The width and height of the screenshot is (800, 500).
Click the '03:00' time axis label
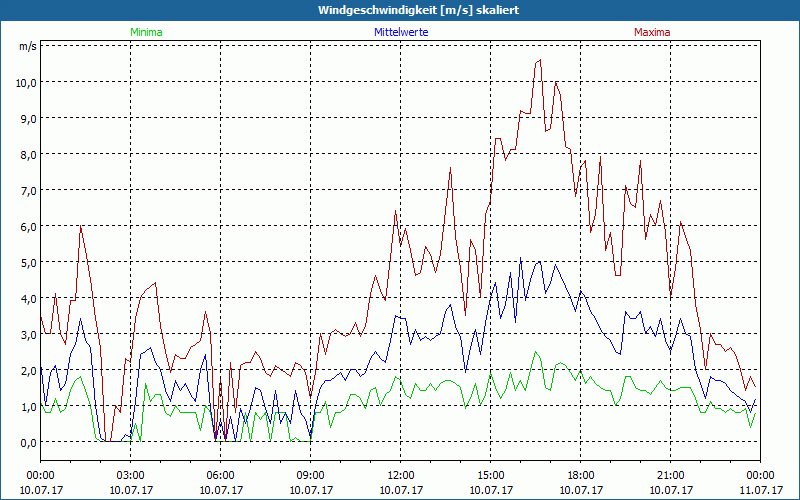click(x=131, y=476)
